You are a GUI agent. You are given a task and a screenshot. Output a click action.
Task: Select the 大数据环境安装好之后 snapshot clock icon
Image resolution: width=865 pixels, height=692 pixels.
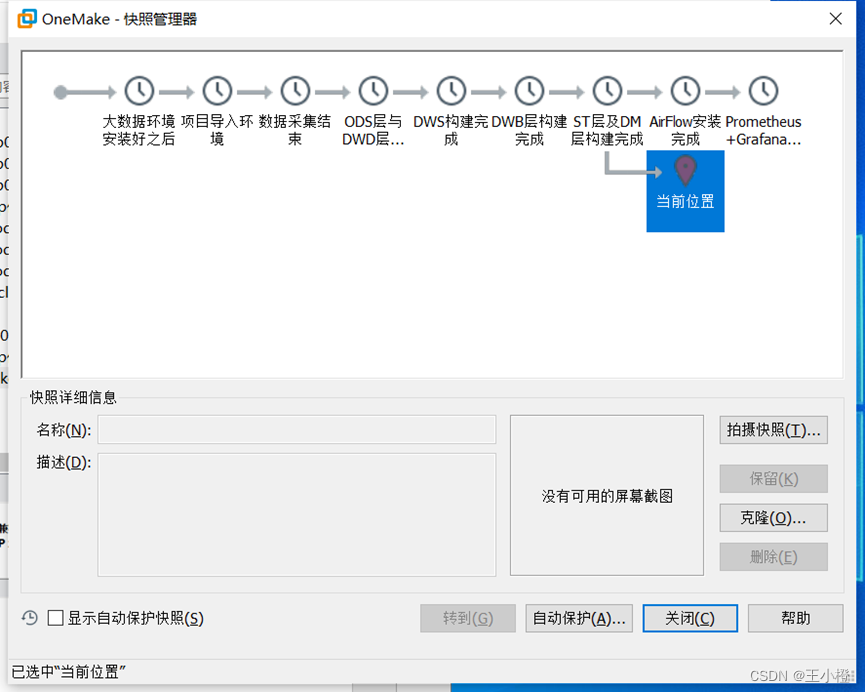tap(139, 91)
